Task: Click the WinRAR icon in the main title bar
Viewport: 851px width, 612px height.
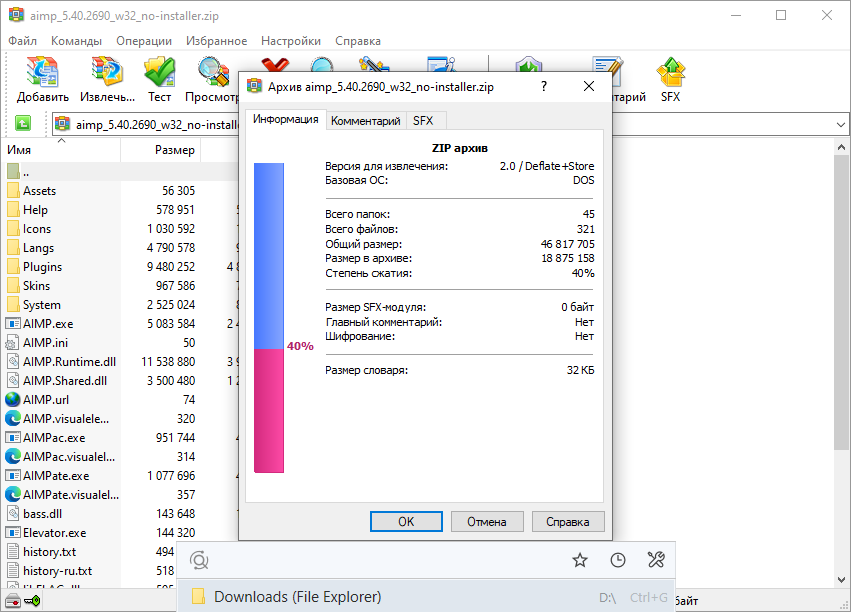Action: pyautogui.click(x=16, y=15)
